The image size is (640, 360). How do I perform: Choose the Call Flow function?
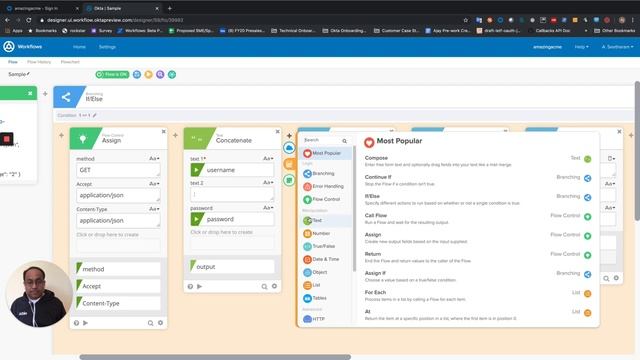478,218
